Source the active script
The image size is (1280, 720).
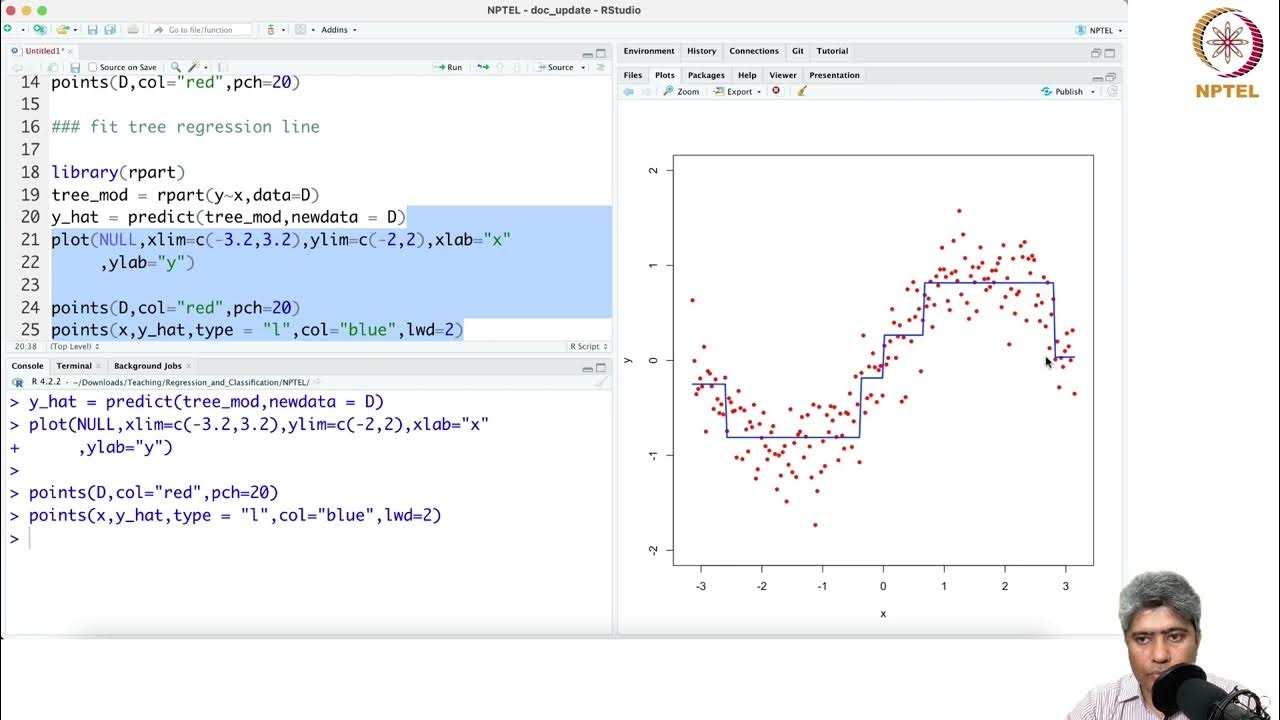tap(554, 67)
